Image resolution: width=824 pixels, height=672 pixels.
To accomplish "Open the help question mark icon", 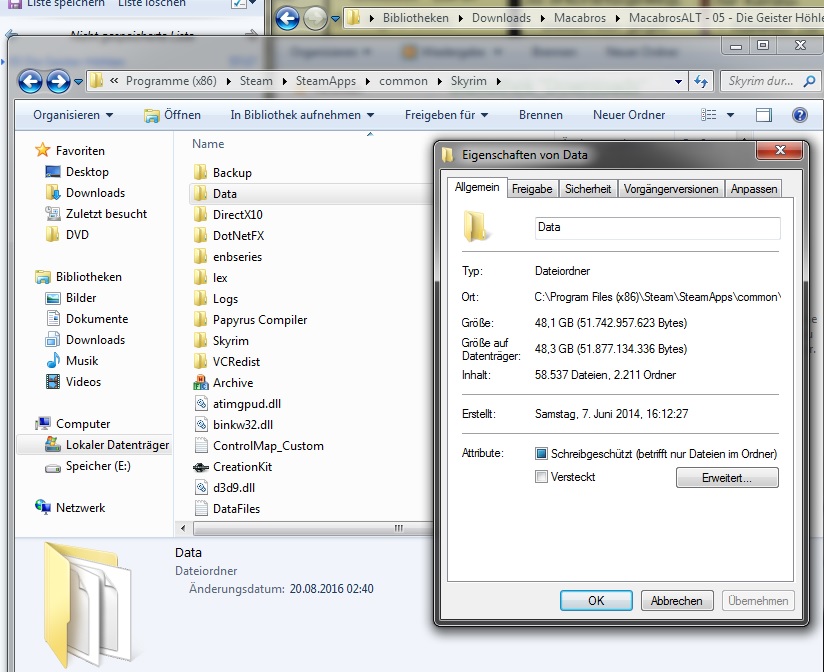I will [x=799, y=115].
